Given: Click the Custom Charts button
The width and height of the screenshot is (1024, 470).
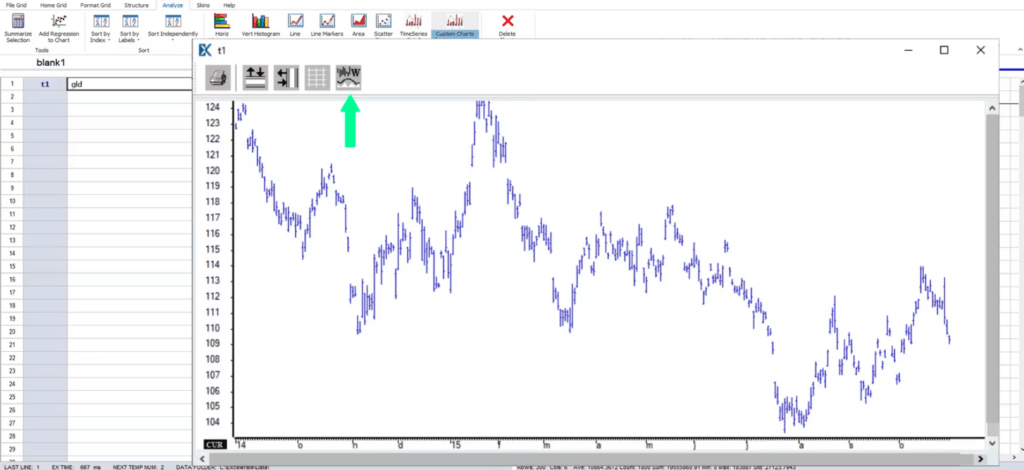Looking at the screenshot, I should pos(455,25).
